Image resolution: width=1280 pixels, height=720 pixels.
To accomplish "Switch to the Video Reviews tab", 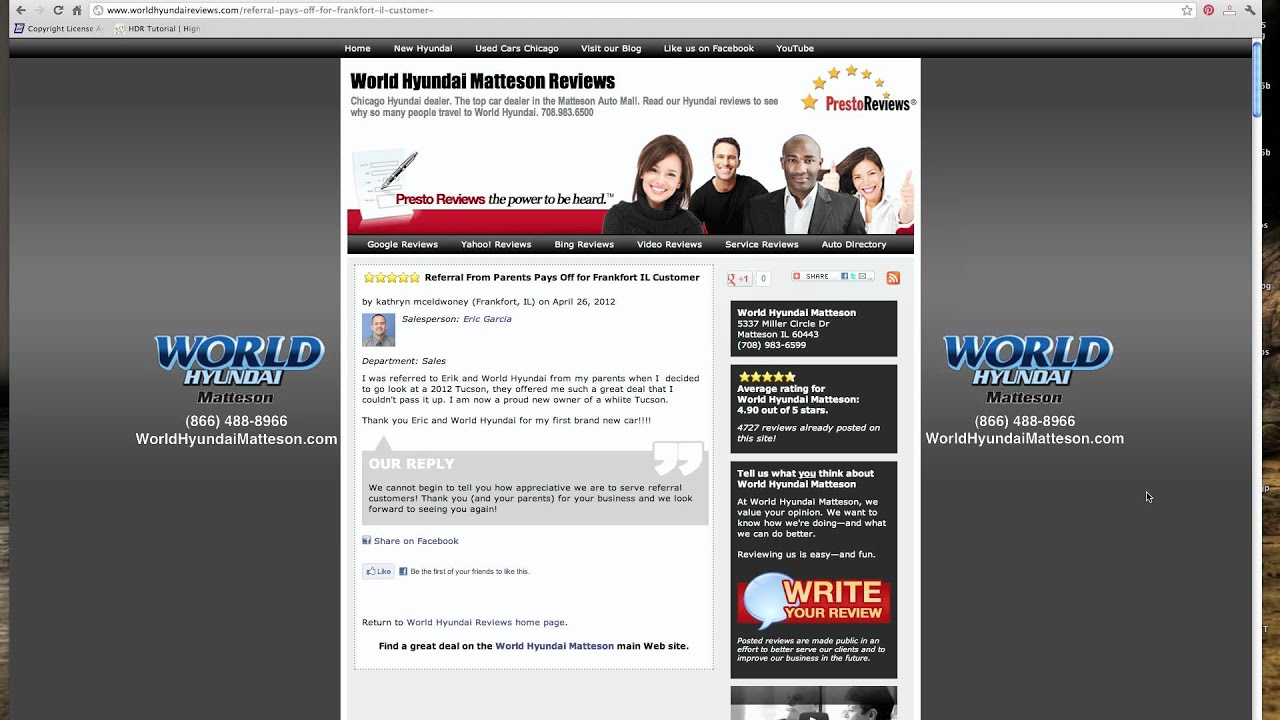I will point(669,244).
